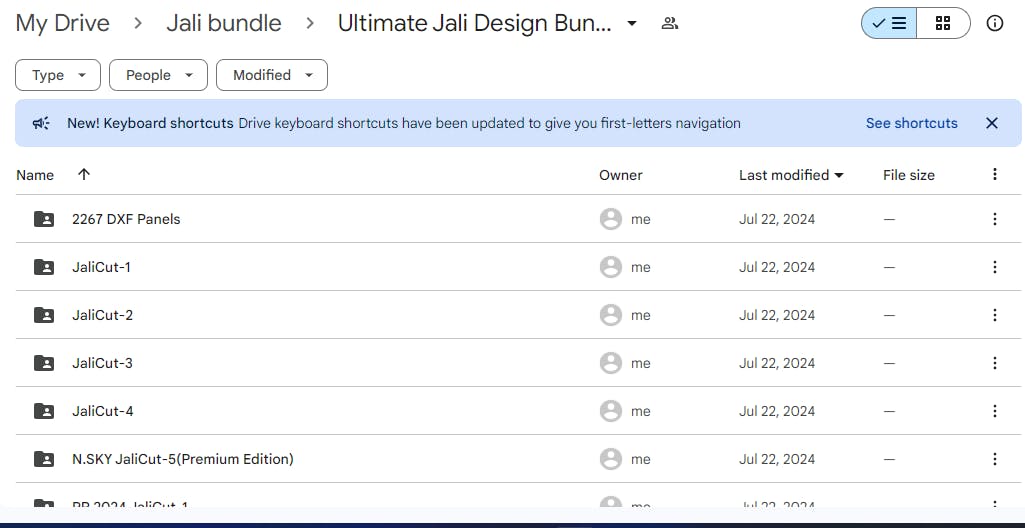Click the JaliCut-1 shared folder icon
Image resolution: width=1025 pixels, height=528 pixels.
click(44, 267)
